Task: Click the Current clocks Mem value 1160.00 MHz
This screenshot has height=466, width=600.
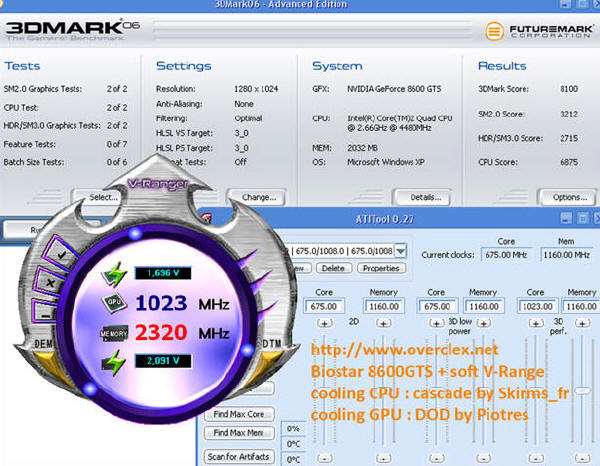Action: click(566, 255)
